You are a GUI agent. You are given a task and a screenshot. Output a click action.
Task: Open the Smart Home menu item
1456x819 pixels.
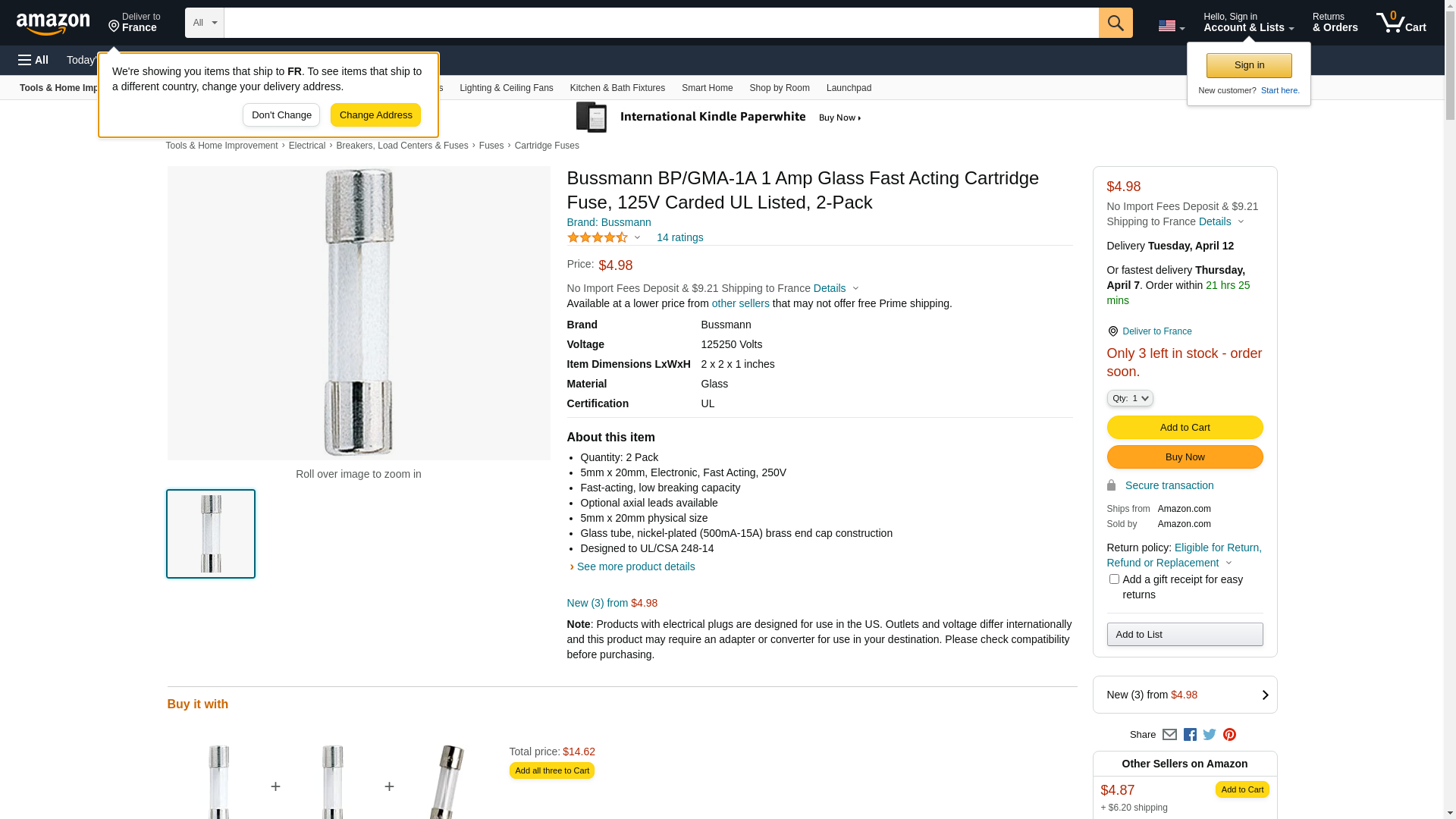pyautogui.click(x=707, y=88)
